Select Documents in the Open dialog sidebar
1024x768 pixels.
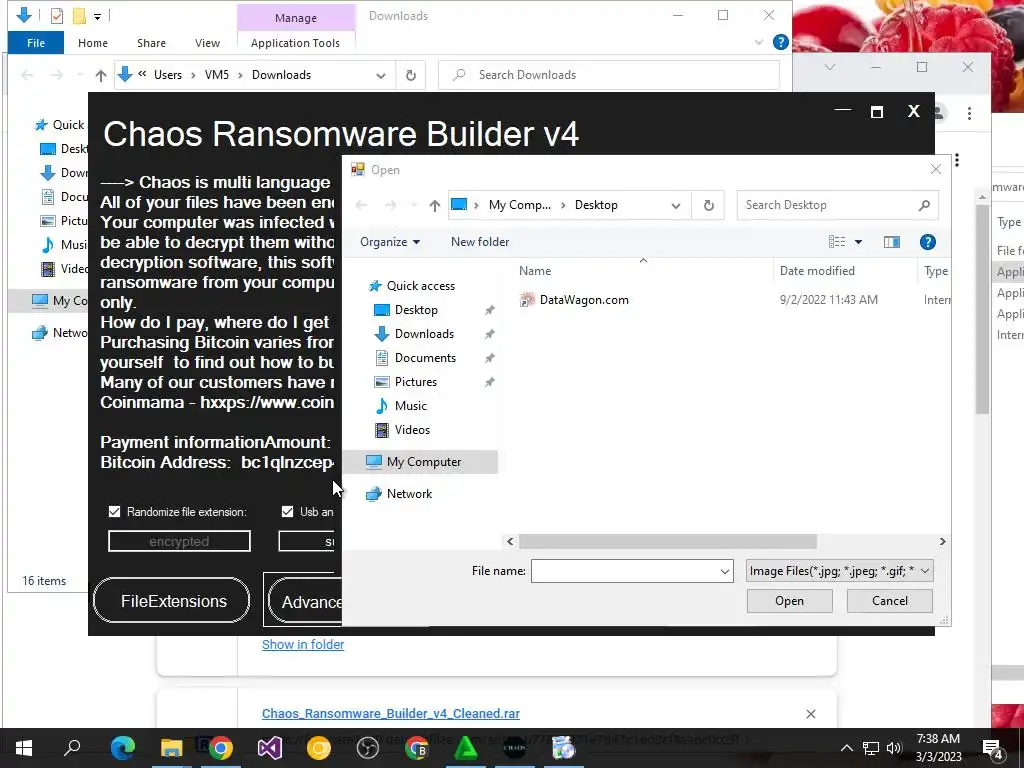click(x=425, y=358)
